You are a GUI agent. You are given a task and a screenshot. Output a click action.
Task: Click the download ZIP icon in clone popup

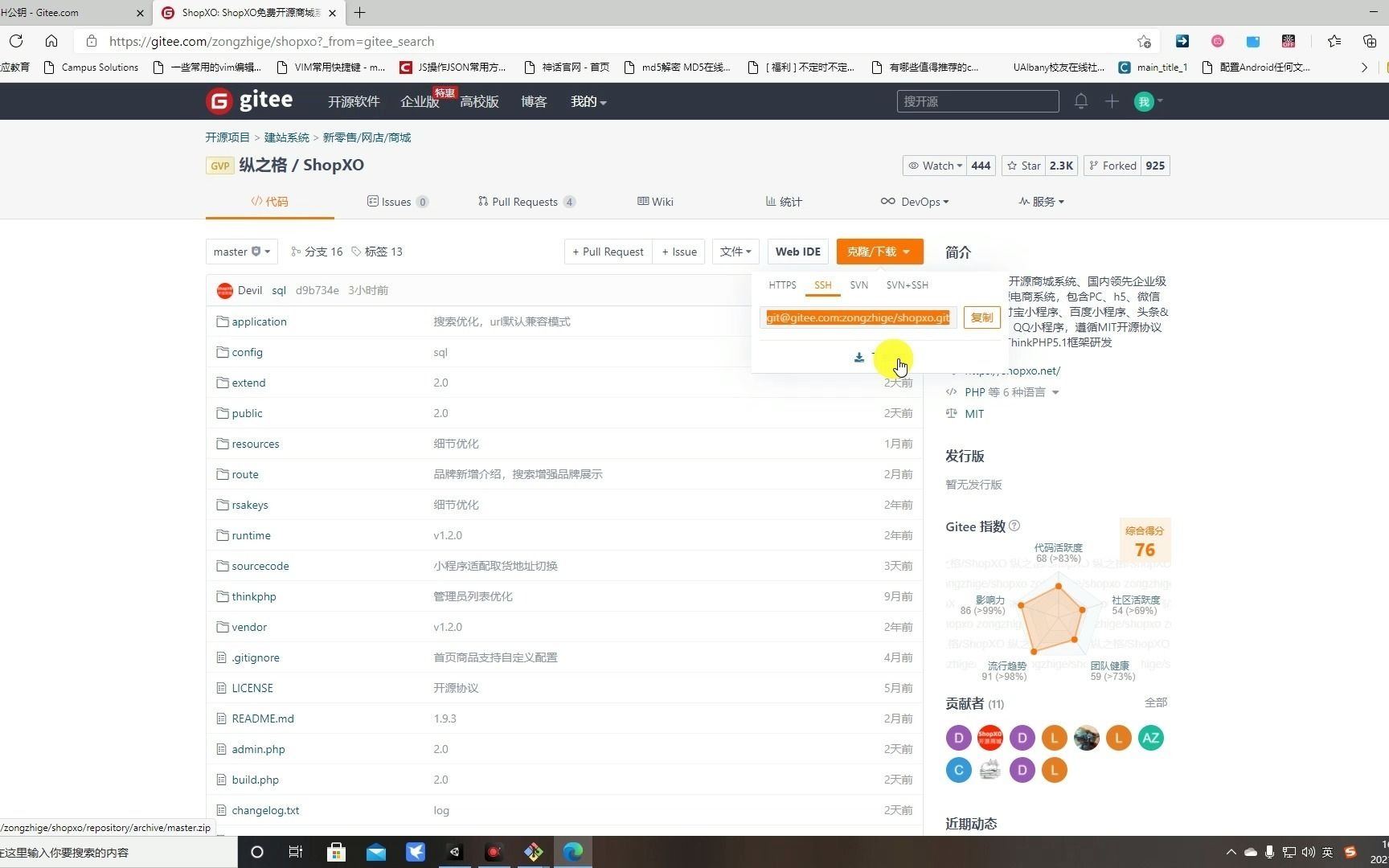point(858,357)
